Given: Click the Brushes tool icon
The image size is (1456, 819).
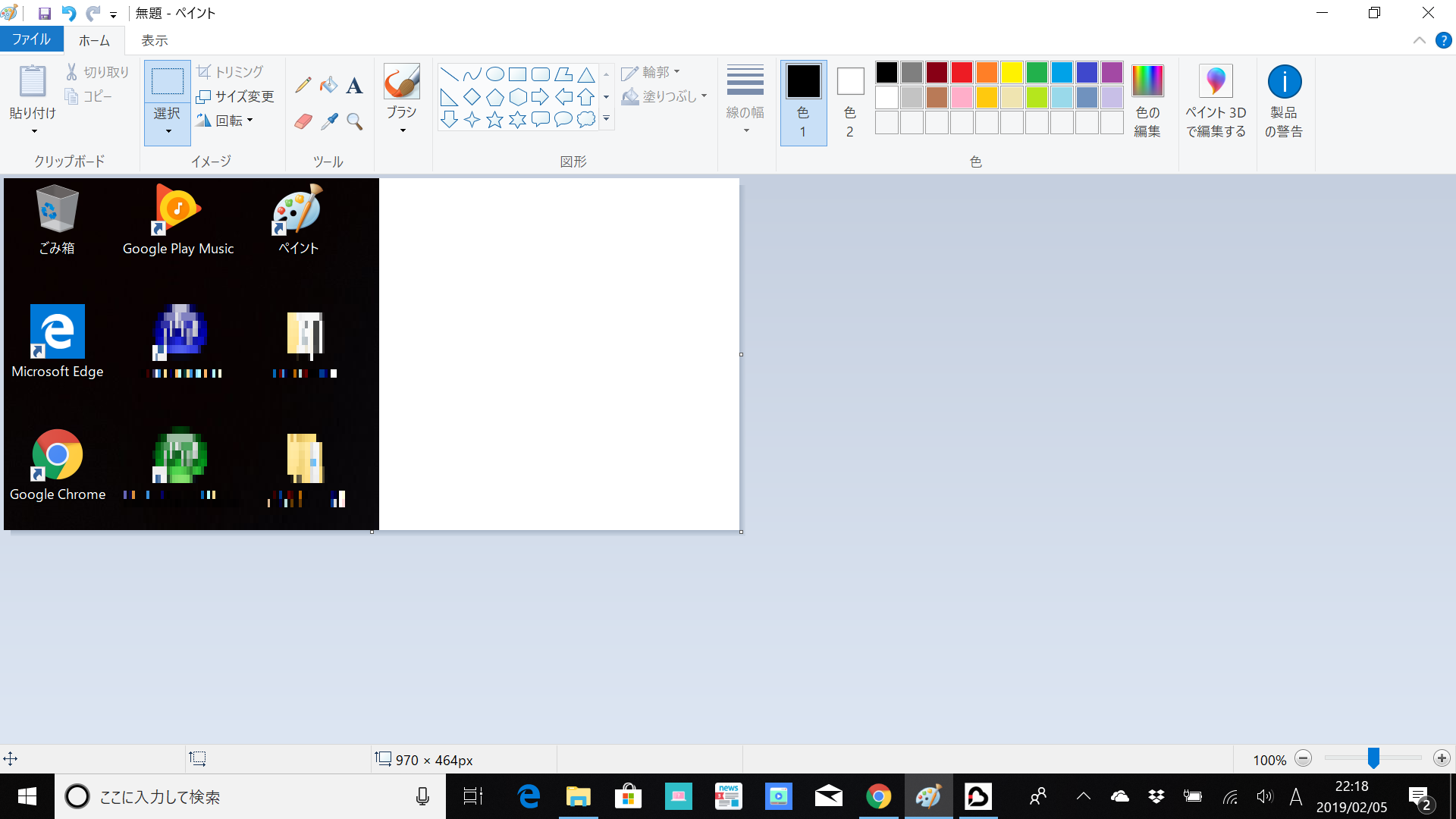Looking at the screenshot, I should (402, 82).
